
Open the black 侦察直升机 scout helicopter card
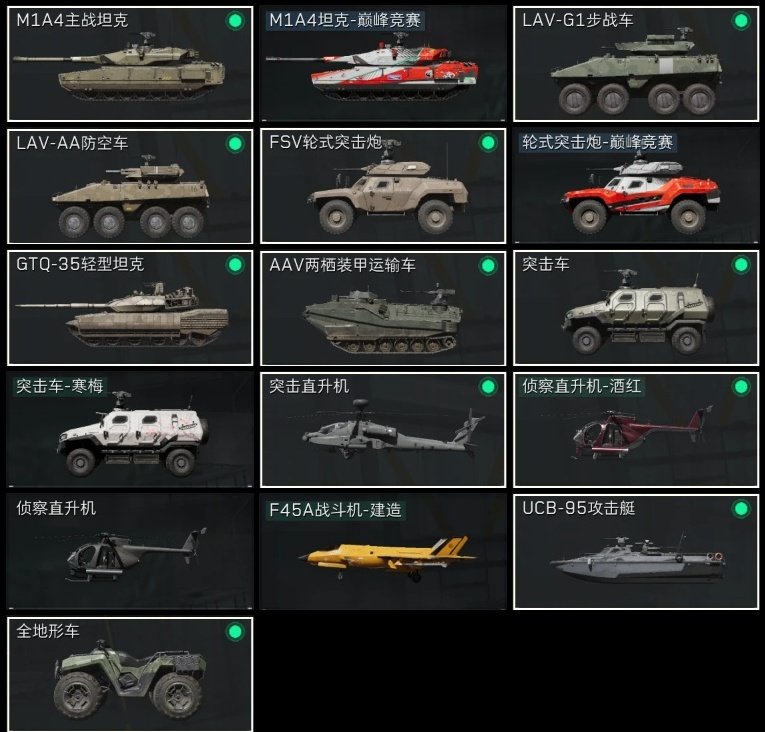point(130,551)
